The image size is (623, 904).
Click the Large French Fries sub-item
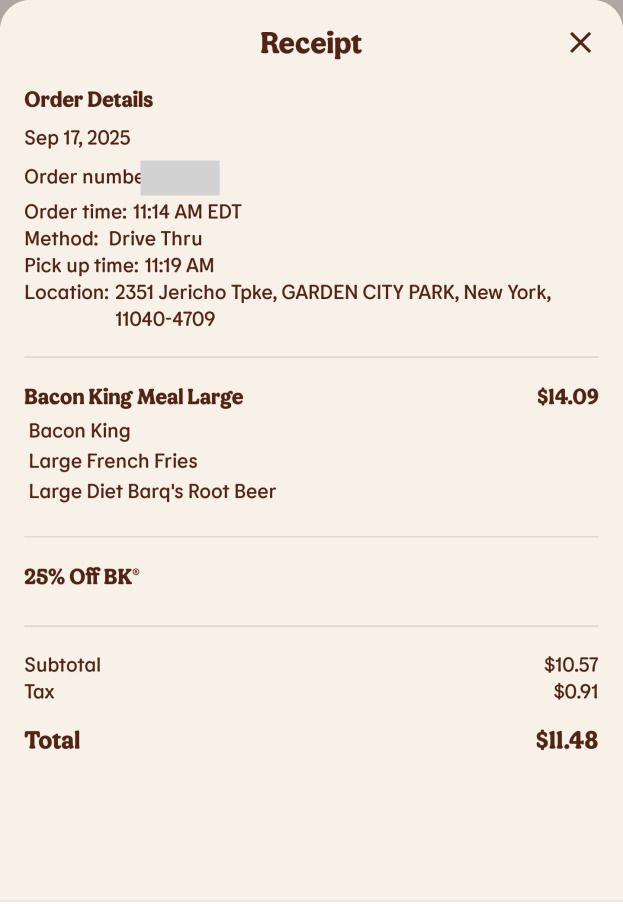[113, 461]
